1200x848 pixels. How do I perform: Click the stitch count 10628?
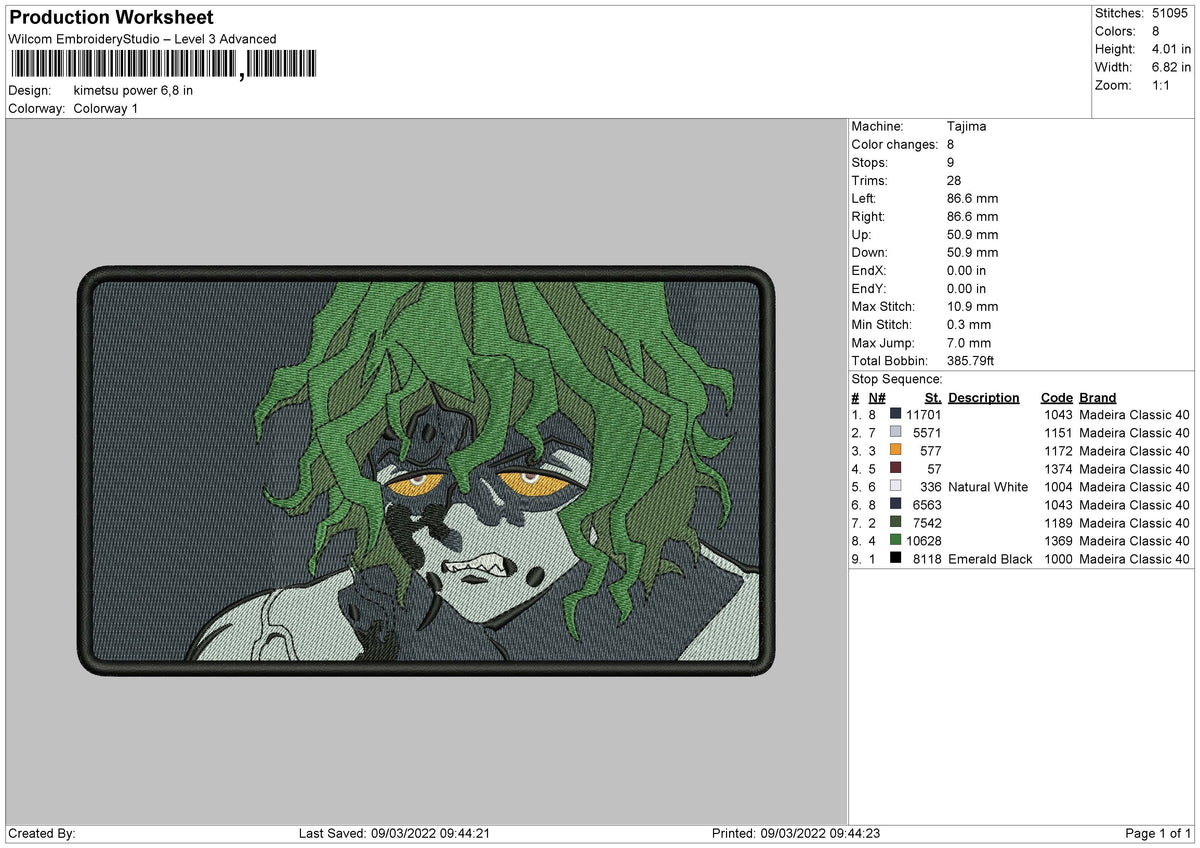tap(923, 540)
